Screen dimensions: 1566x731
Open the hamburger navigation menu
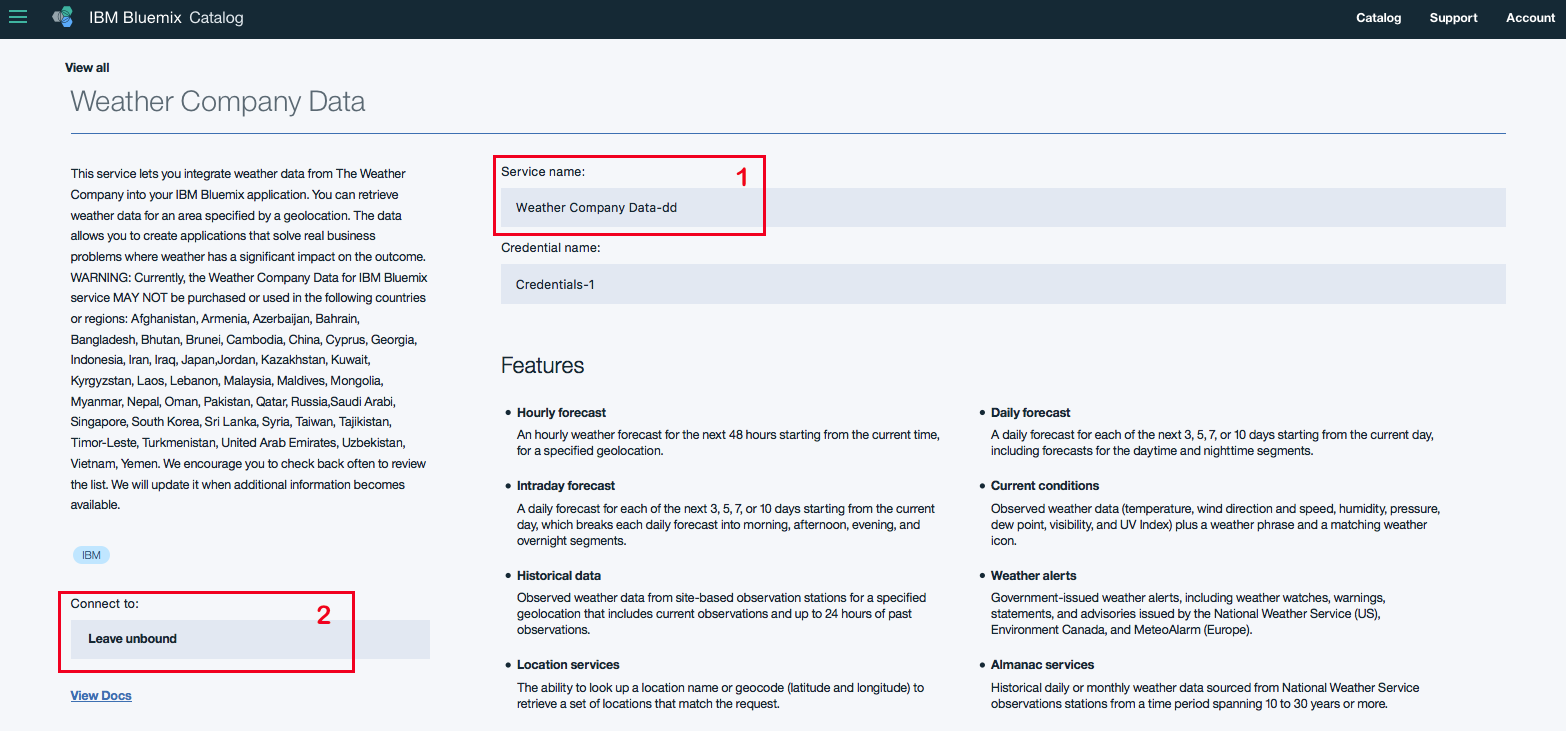(x=18, y=17)
